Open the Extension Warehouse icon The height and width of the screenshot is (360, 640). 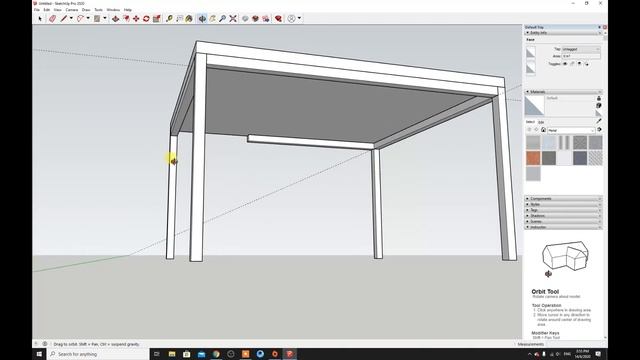click(x=255, y=18)
